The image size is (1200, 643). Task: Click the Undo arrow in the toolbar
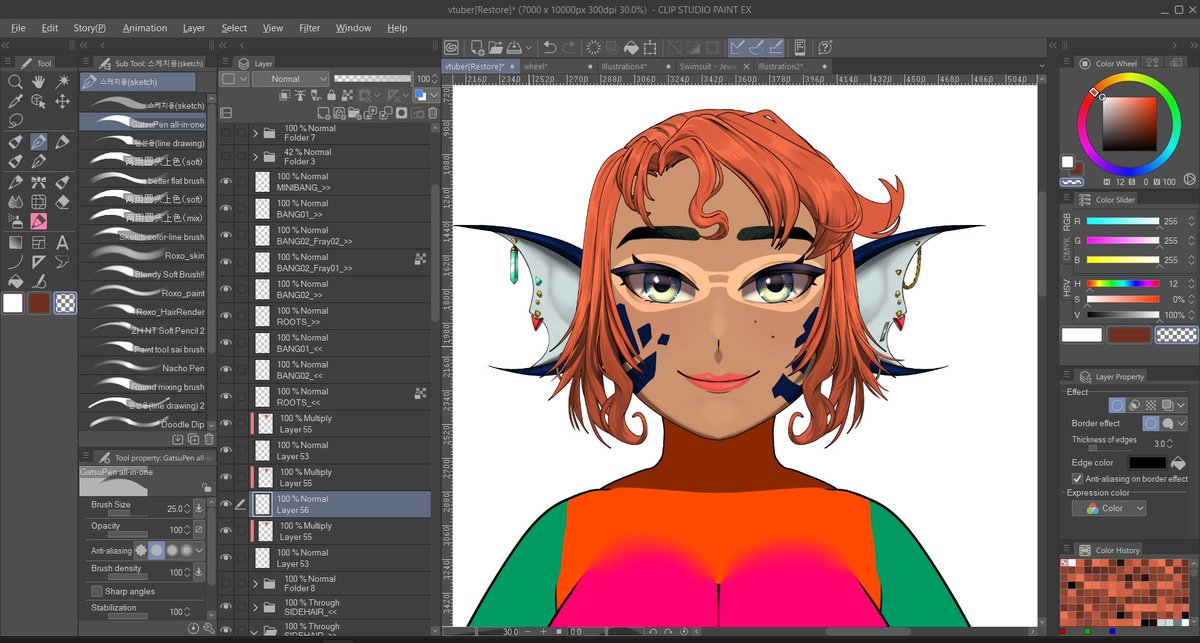[x=550, y=47]
